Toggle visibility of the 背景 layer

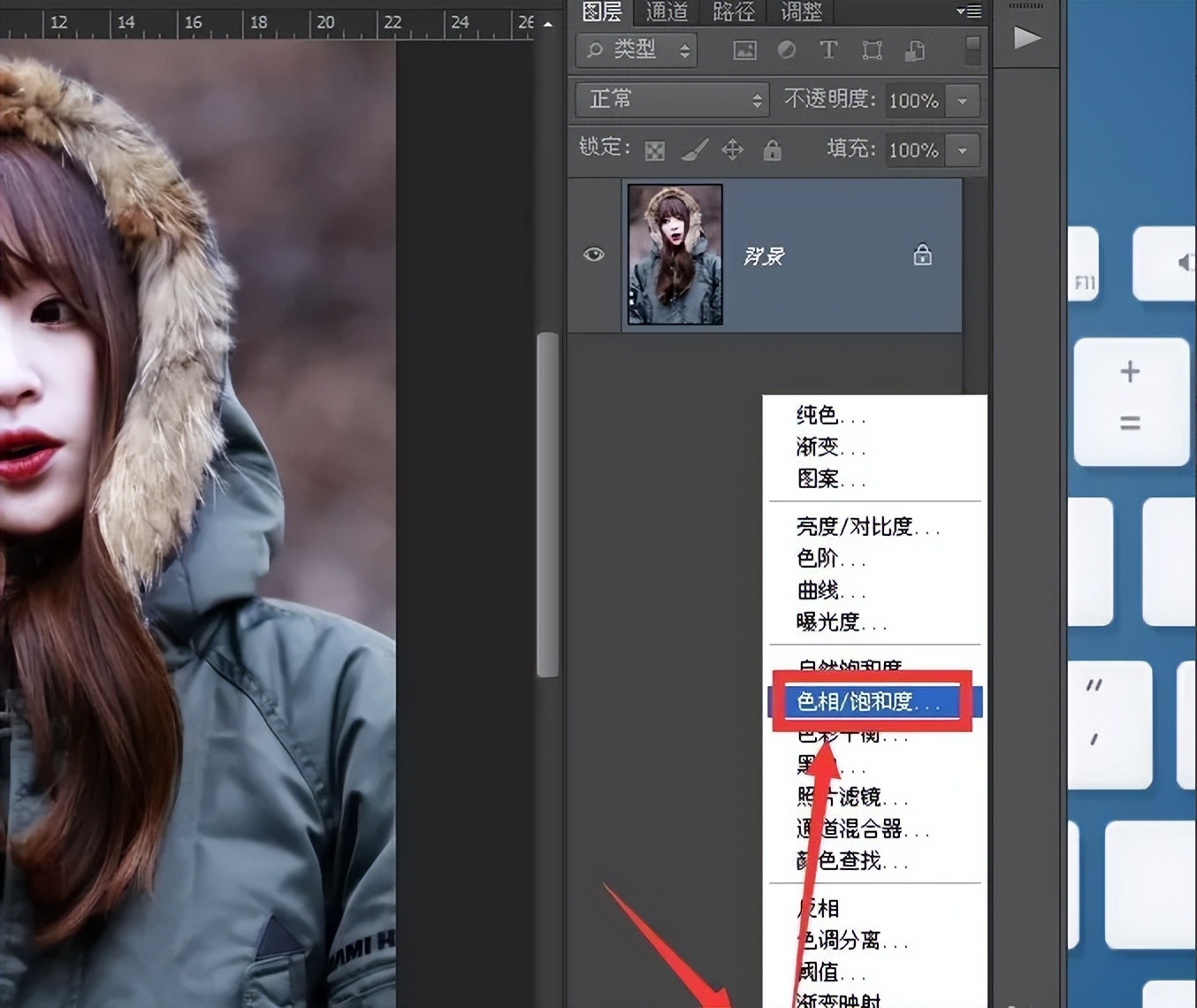(x=593, y=255)
